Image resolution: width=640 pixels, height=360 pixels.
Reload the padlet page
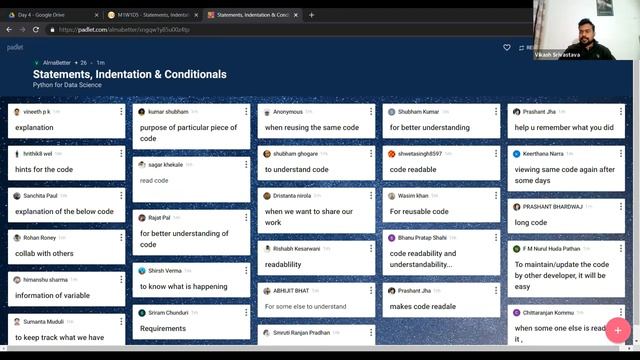pos(36,29)
